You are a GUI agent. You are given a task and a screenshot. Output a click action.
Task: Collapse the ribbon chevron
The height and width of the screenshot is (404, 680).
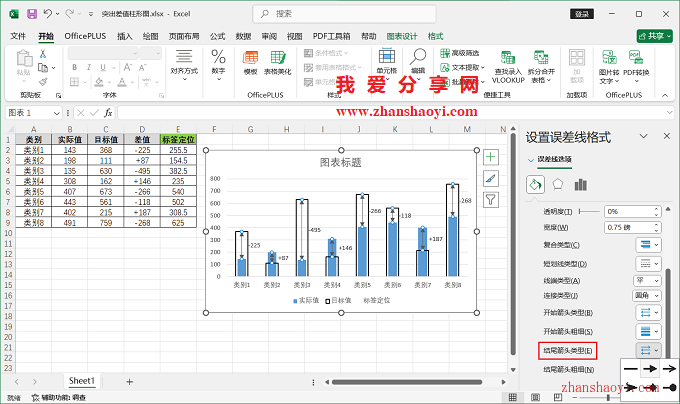pyautogui.click(x=665, y=95)
